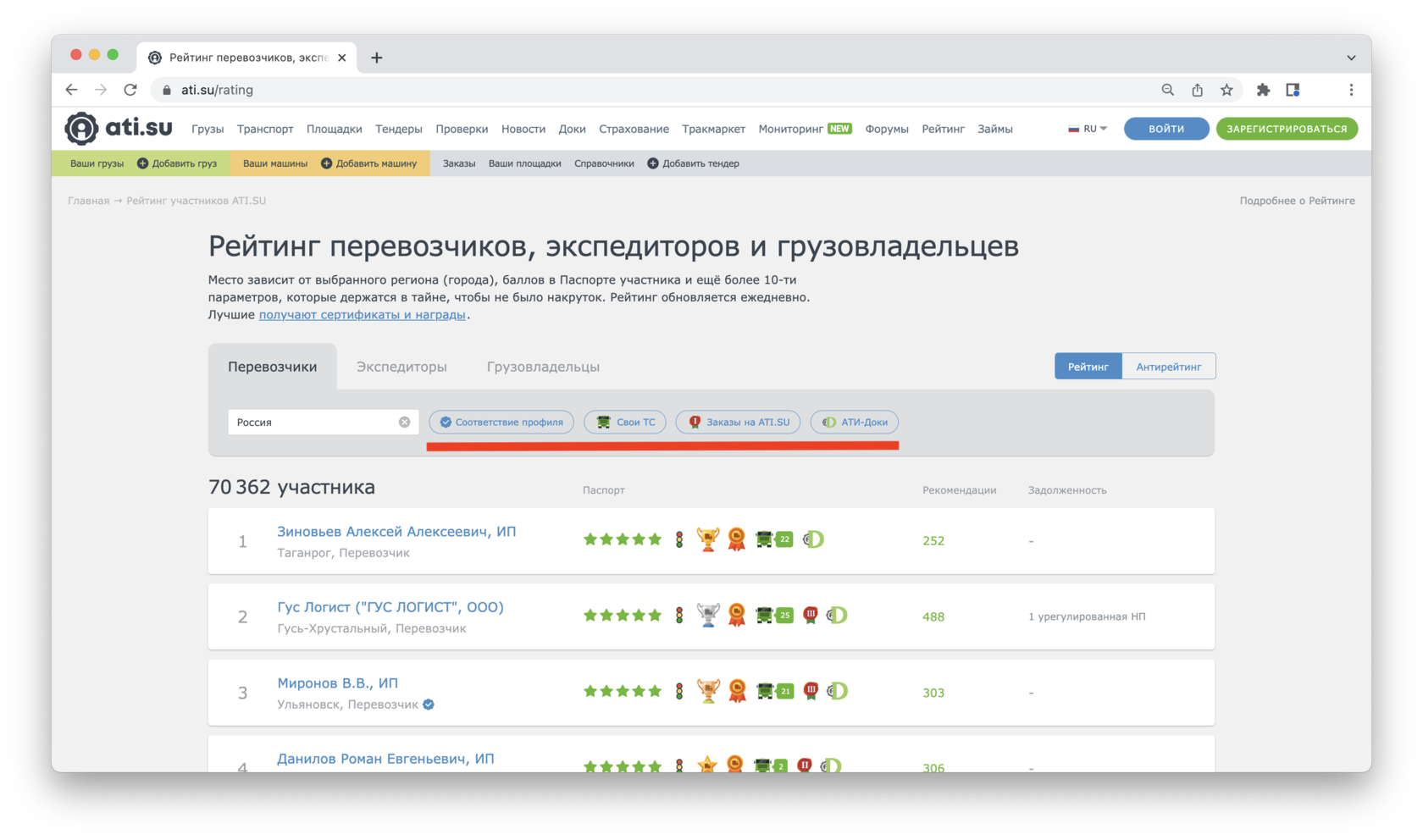This screenshot has height=840, width=1423.
Task: Select the Грузовладельцы tab
Action: (543, 367)
